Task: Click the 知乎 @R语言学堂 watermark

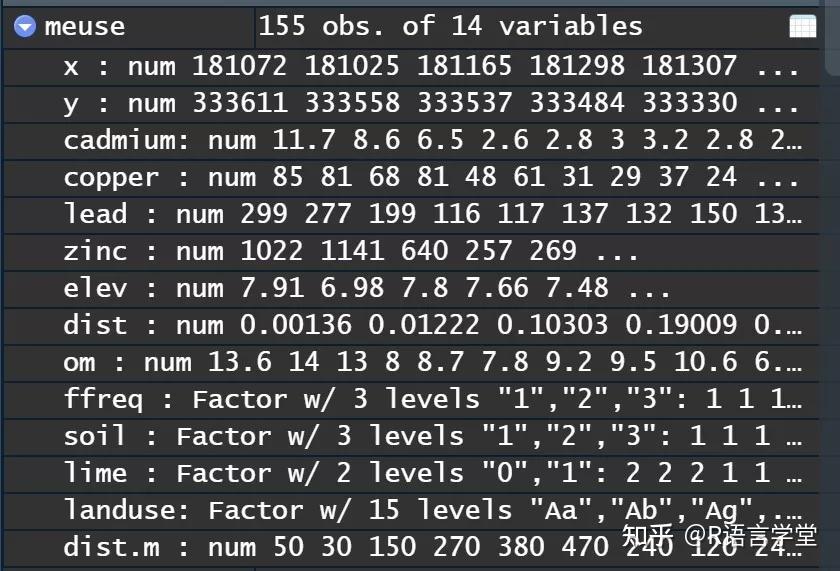Action: (719, 536)
